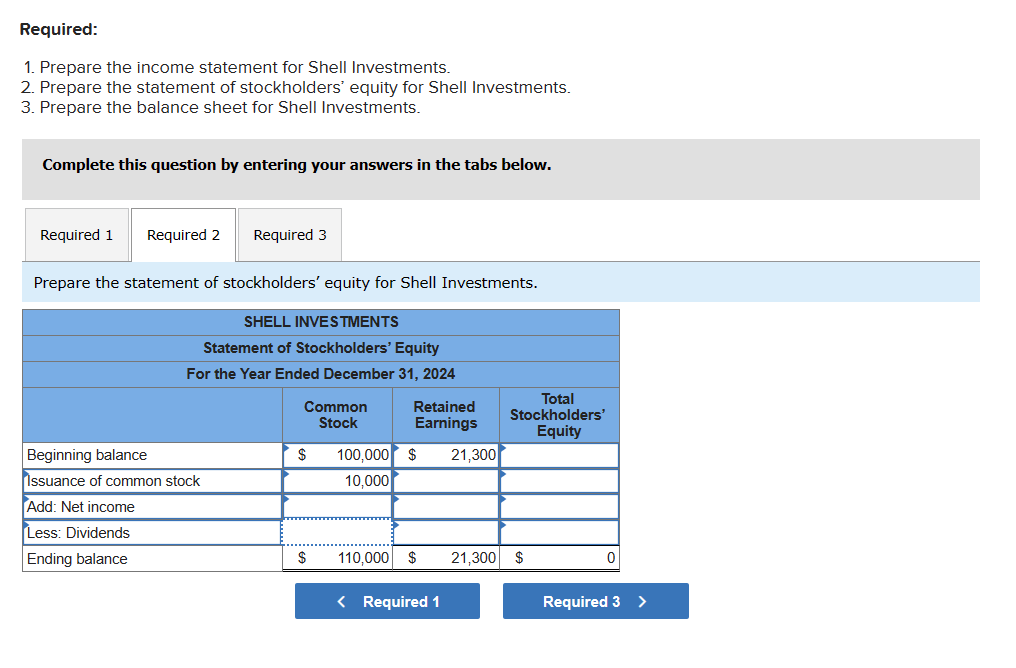The height and width of the screenshot is (668, 1016).
Task: Click the Dividends row Total Stockholders' Equity cell
Action: click(559, 532)
